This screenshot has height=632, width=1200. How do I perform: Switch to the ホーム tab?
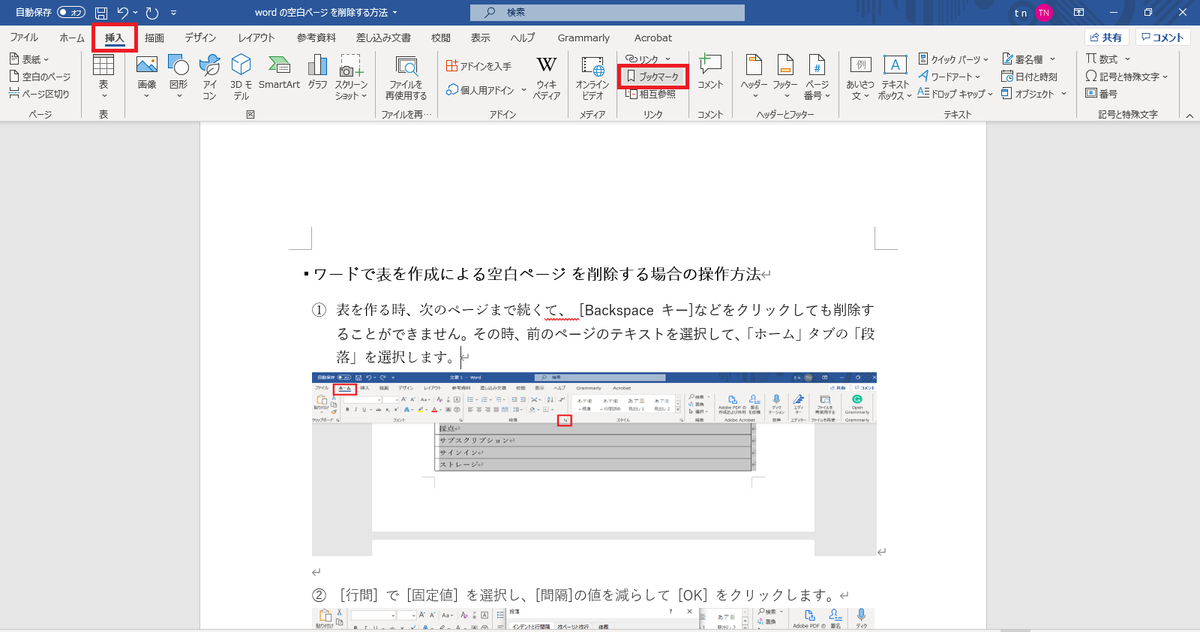click(72, 37)
